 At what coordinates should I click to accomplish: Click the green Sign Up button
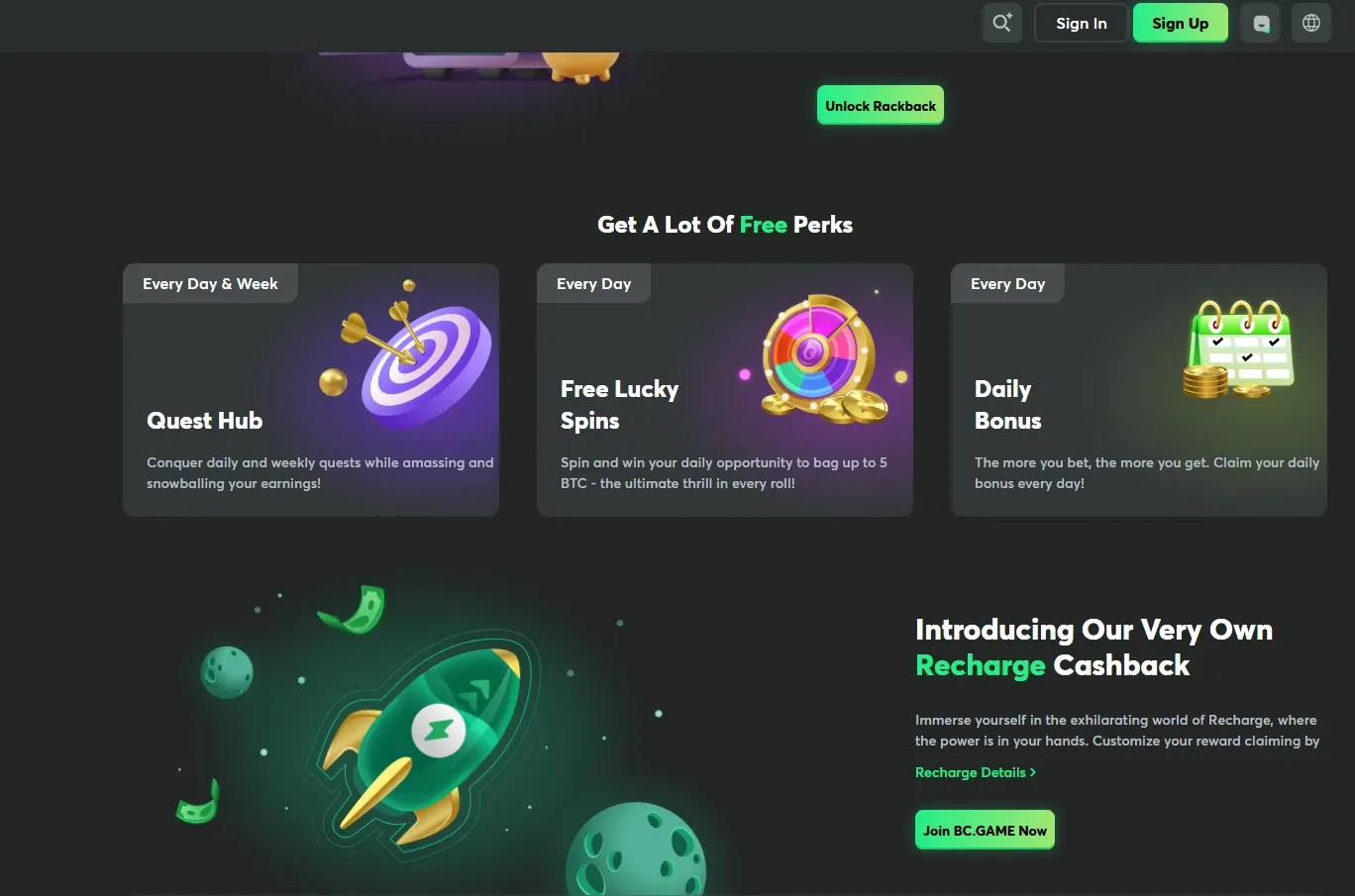pyautogui.click(x=1180, y=23)
